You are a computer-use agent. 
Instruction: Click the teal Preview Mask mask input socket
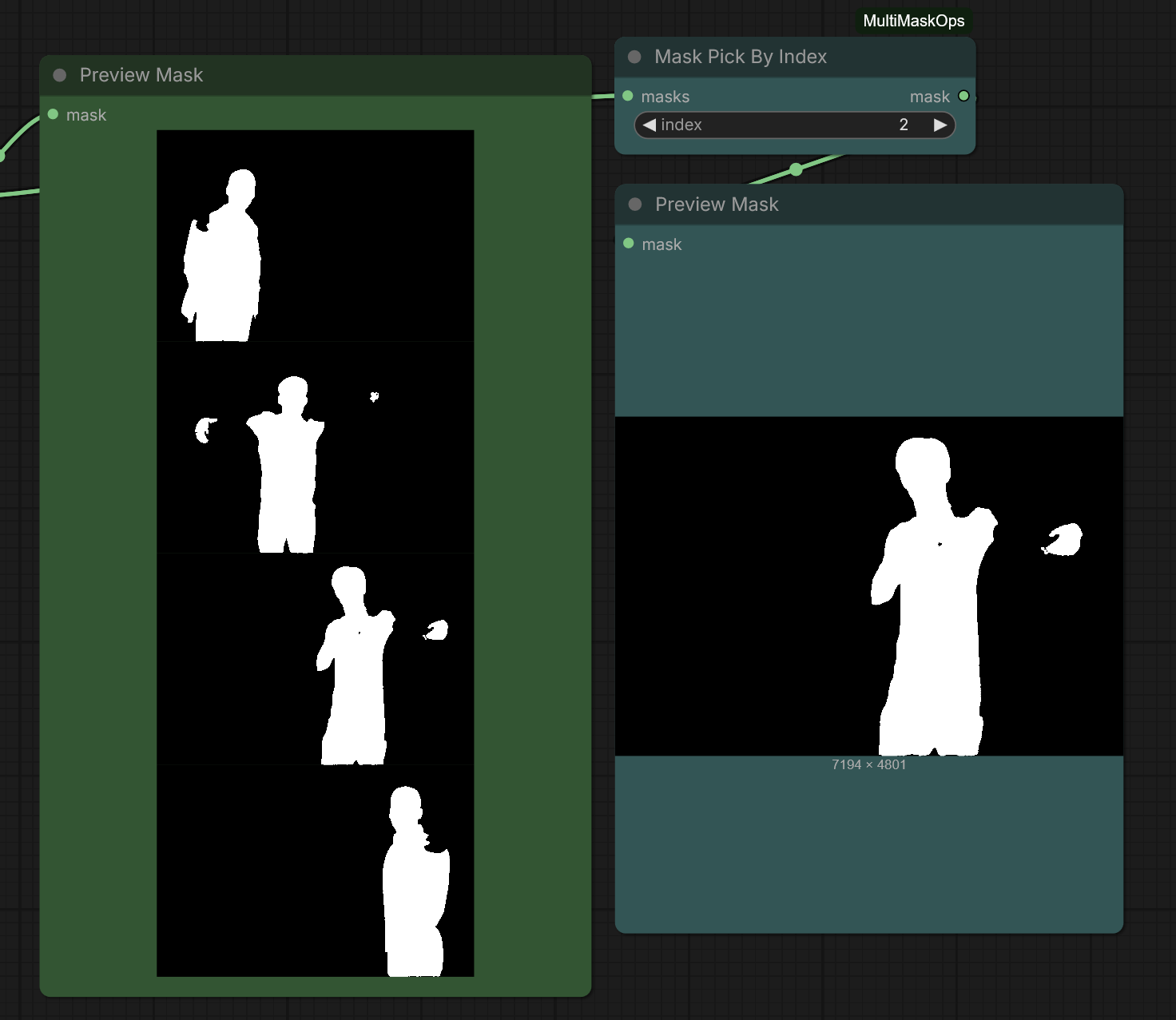point(629,243)
